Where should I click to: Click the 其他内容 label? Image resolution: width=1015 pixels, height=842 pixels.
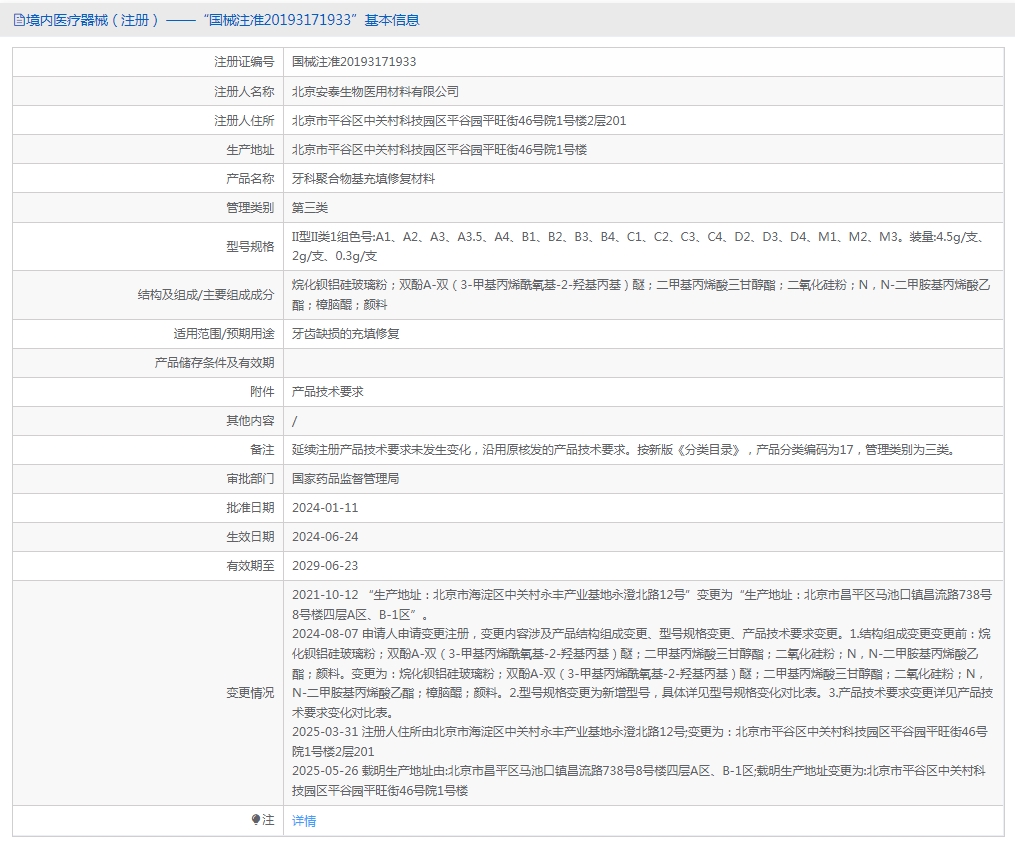(250, 421)
